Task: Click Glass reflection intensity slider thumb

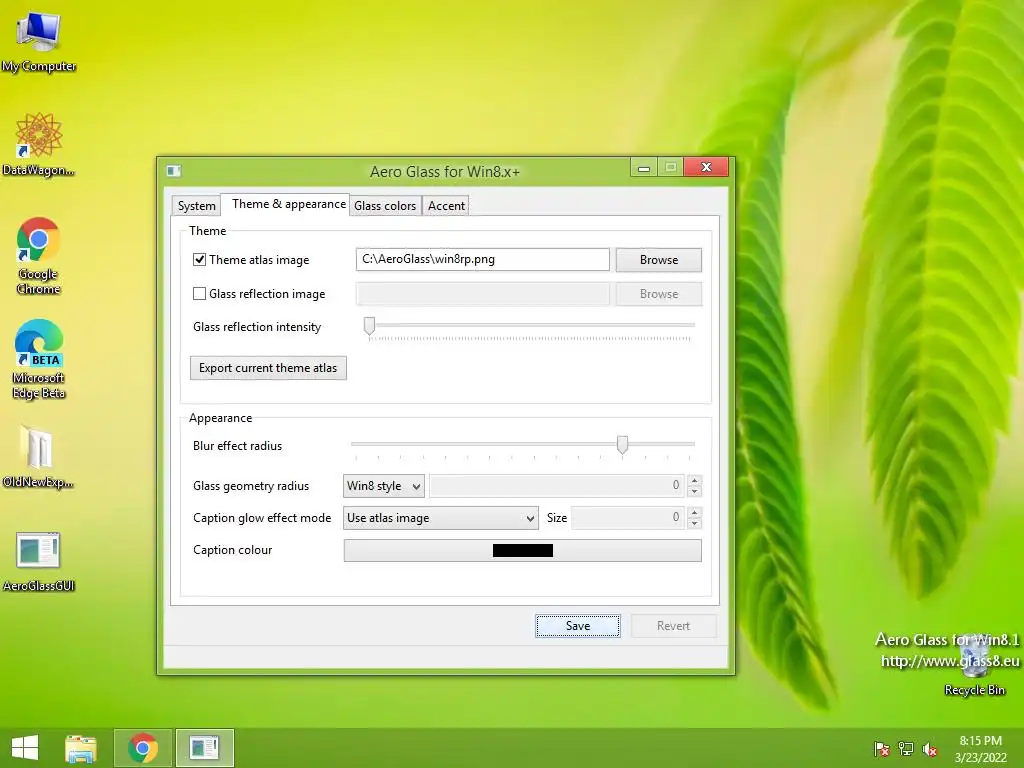Action: 370,326
